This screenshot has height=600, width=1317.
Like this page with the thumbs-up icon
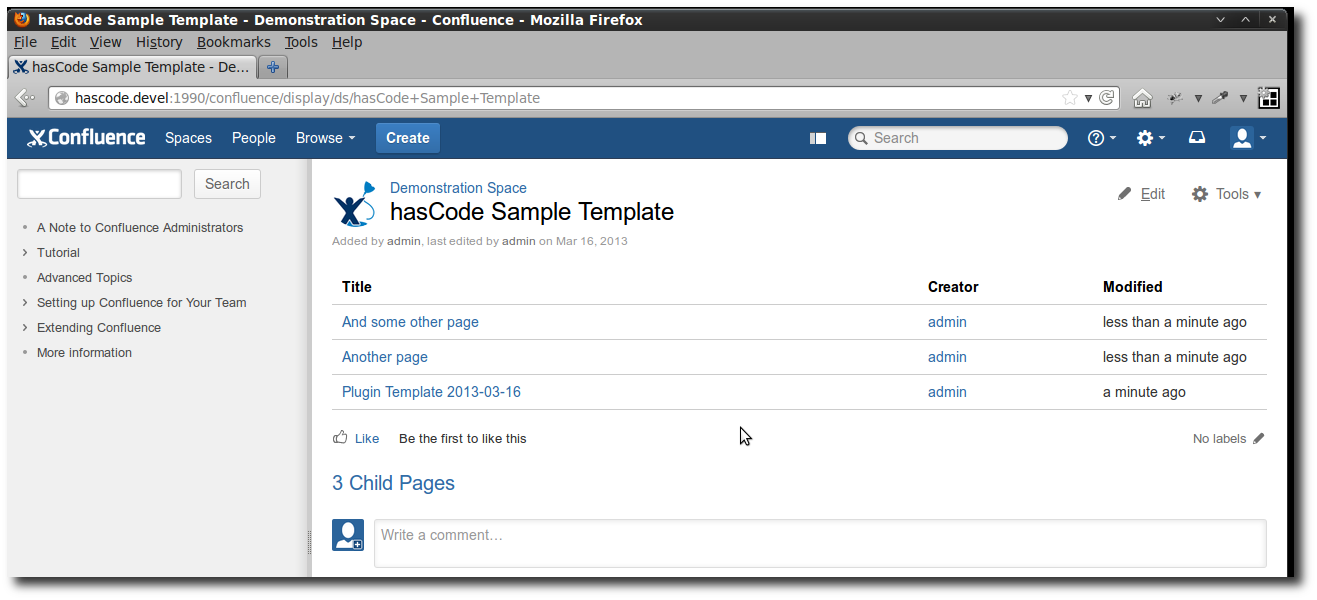341,437
